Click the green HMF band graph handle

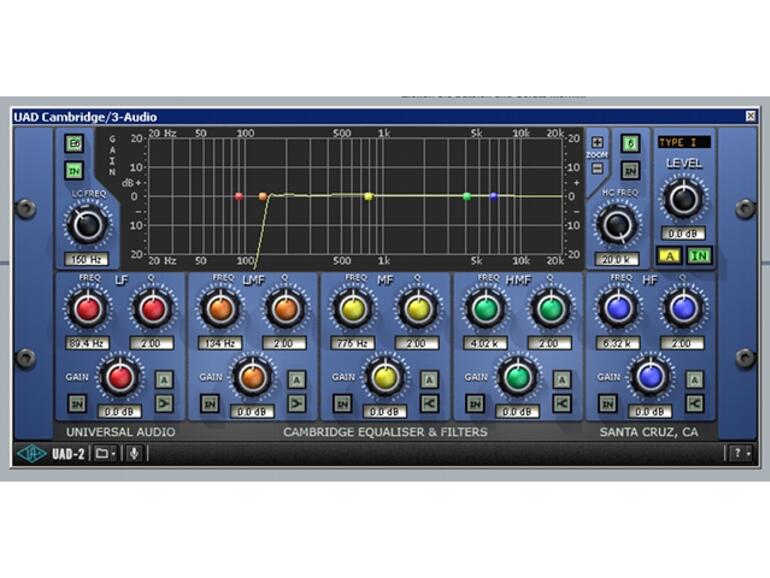[467, 196]
